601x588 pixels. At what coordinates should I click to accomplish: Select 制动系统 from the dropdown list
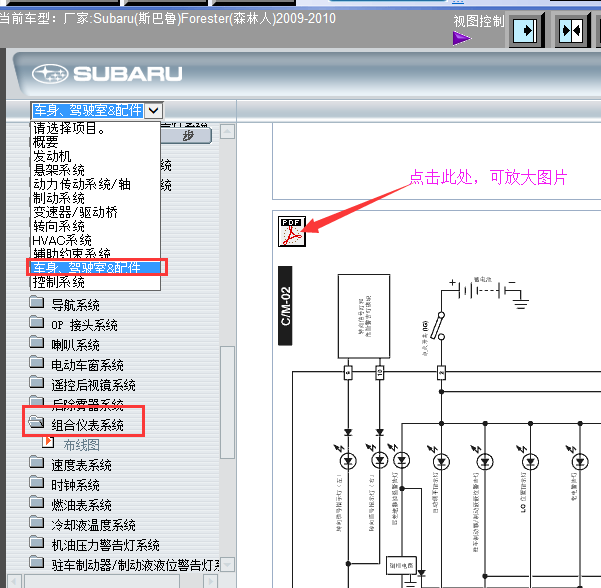click(95, 198)
